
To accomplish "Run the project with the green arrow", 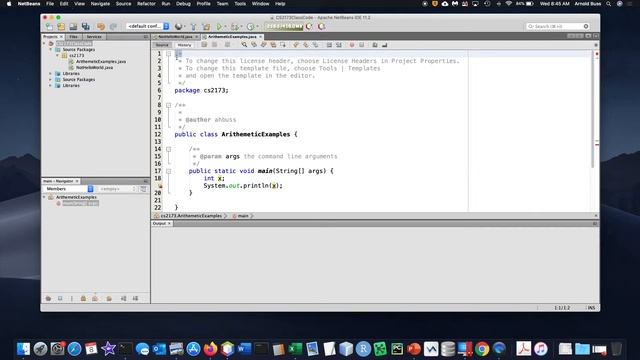I will (219, 27).
